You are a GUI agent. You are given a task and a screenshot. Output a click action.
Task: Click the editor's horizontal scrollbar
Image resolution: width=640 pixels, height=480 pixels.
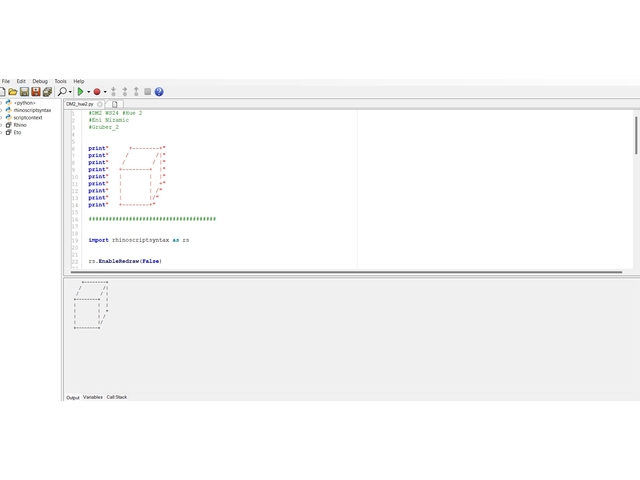point(346,272)
